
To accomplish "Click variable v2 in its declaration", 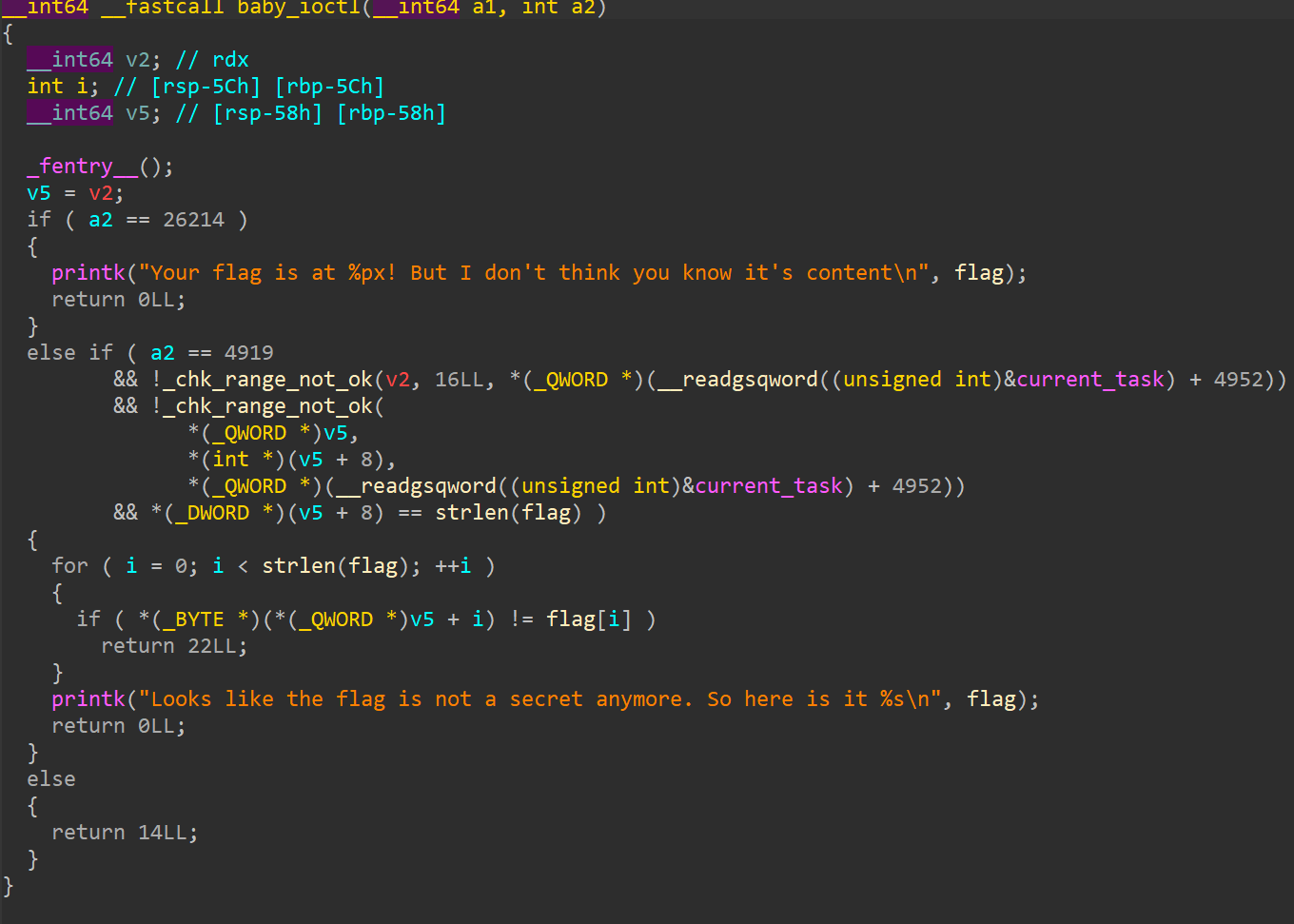I will click(138, 60).
